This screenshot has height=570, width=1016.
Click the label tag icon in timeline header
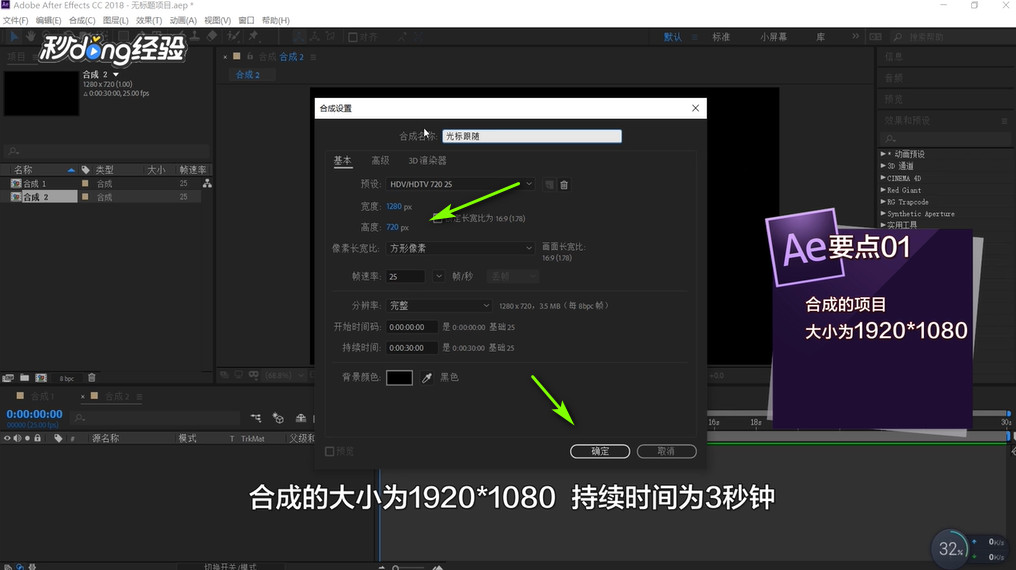coord(58,439)
